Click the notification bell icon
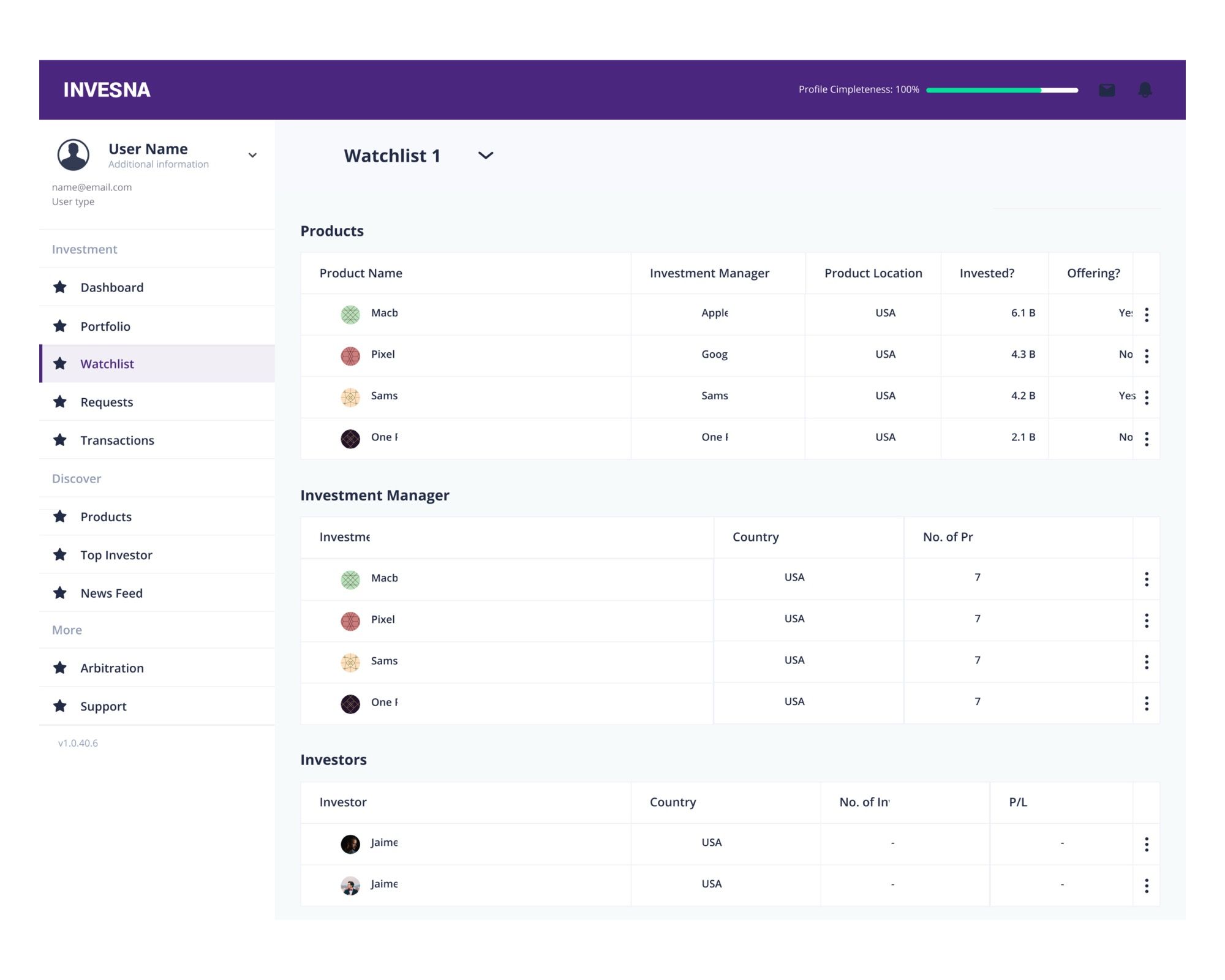The width and height of the screenshot is (1225, 980). click(x=1145, y=90)
